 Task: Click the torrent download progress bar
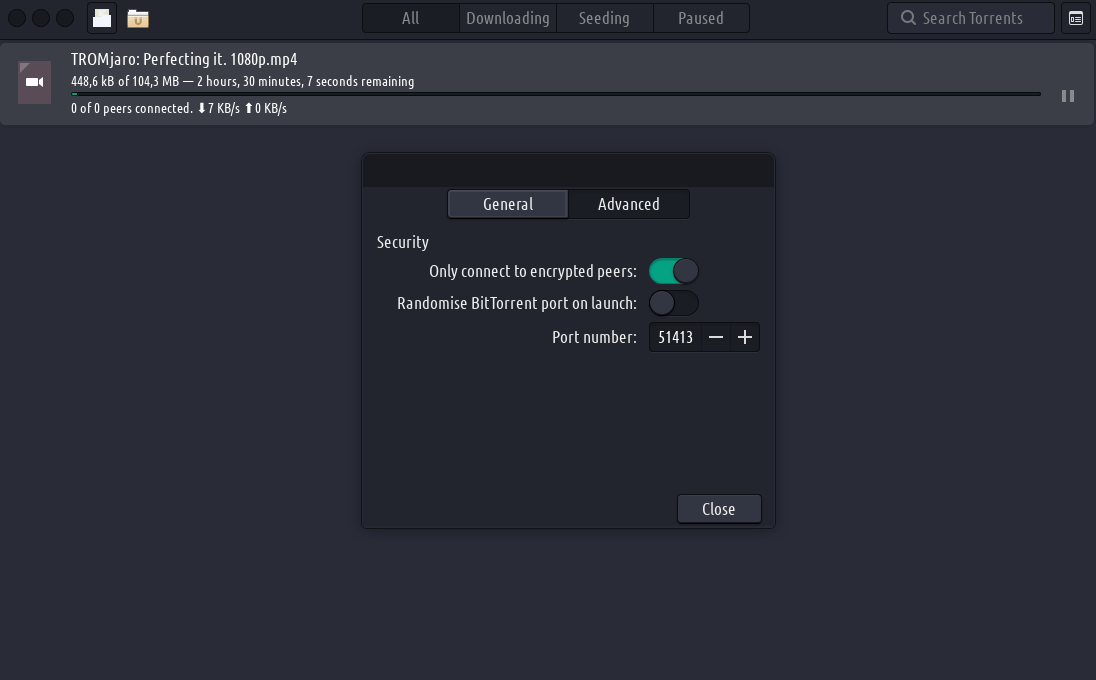555,94
